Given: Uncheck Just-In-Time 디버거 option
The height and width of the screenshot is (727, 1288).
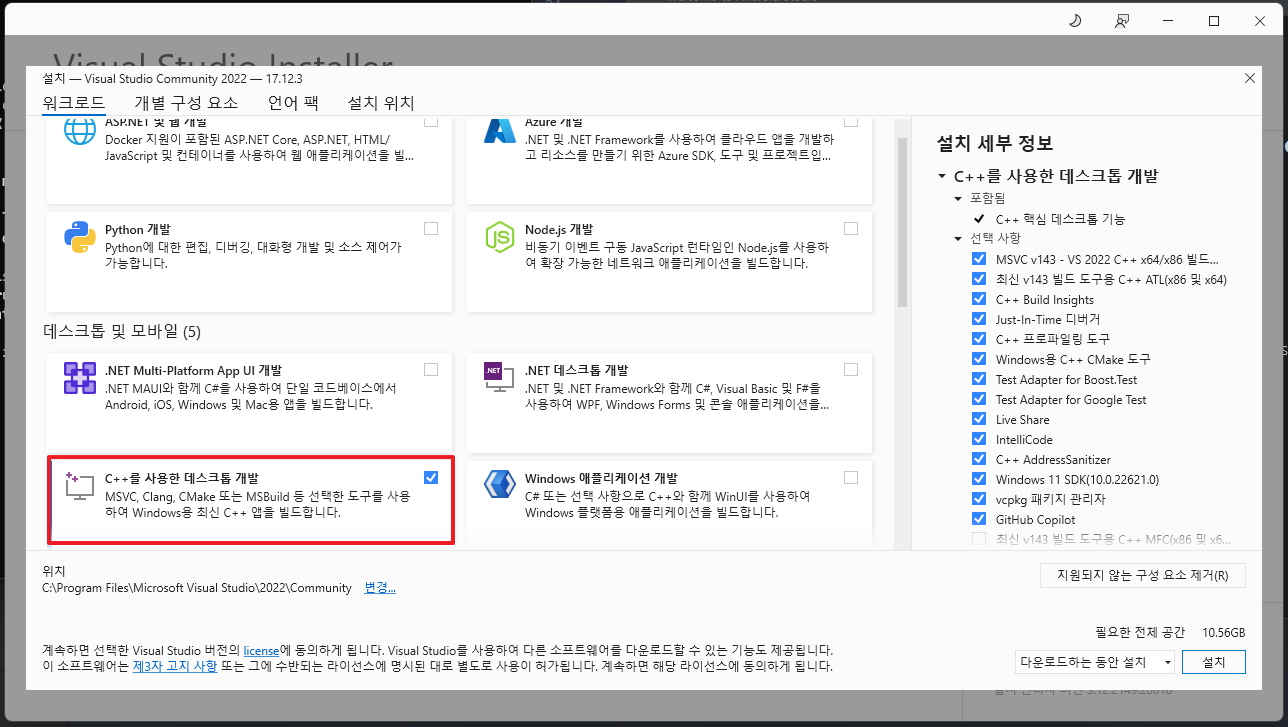Looking at the screenshot, I should 979,319.
